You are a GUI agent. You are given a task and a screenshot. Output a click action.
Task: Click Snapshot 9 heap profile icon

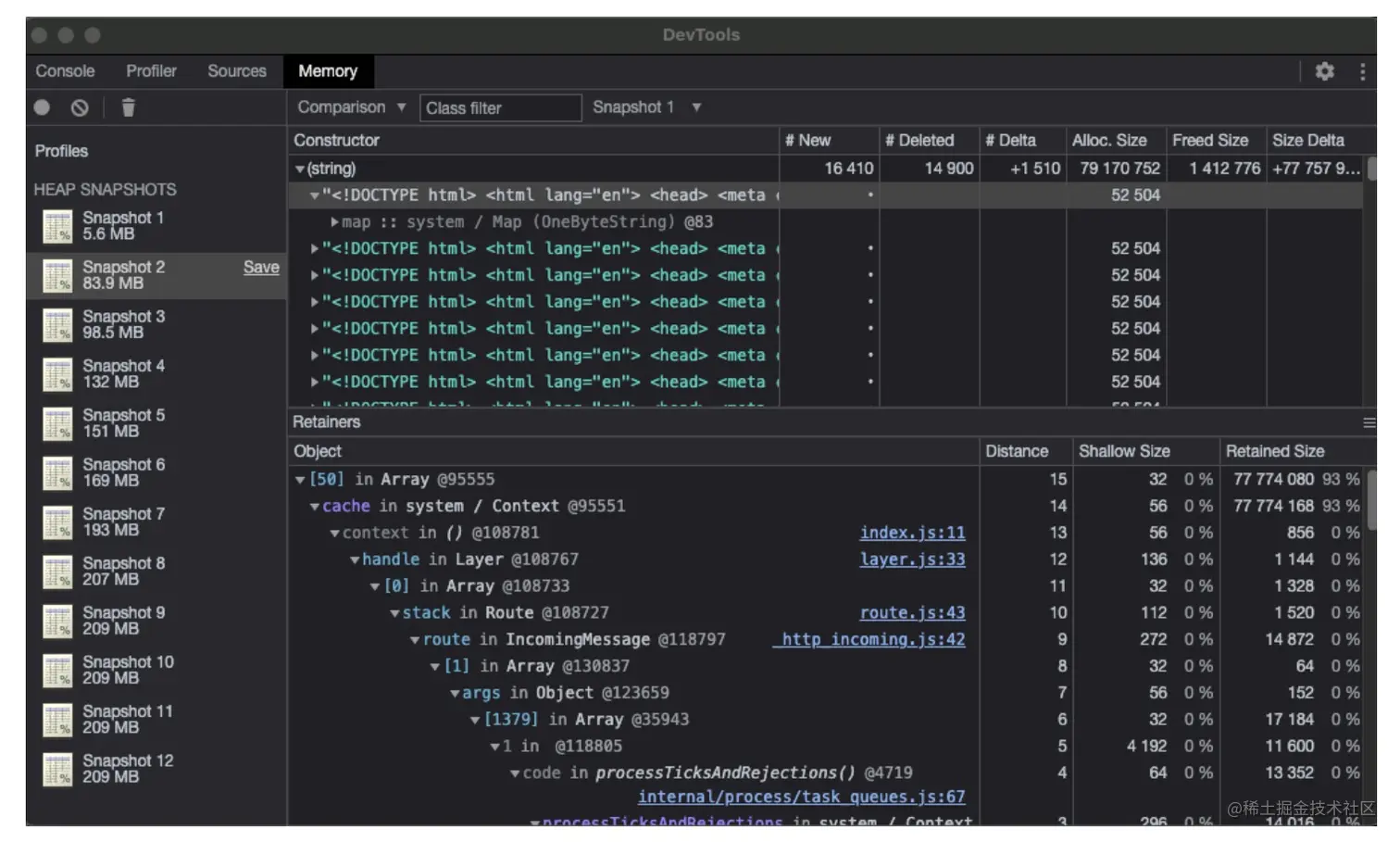(57, 621)
